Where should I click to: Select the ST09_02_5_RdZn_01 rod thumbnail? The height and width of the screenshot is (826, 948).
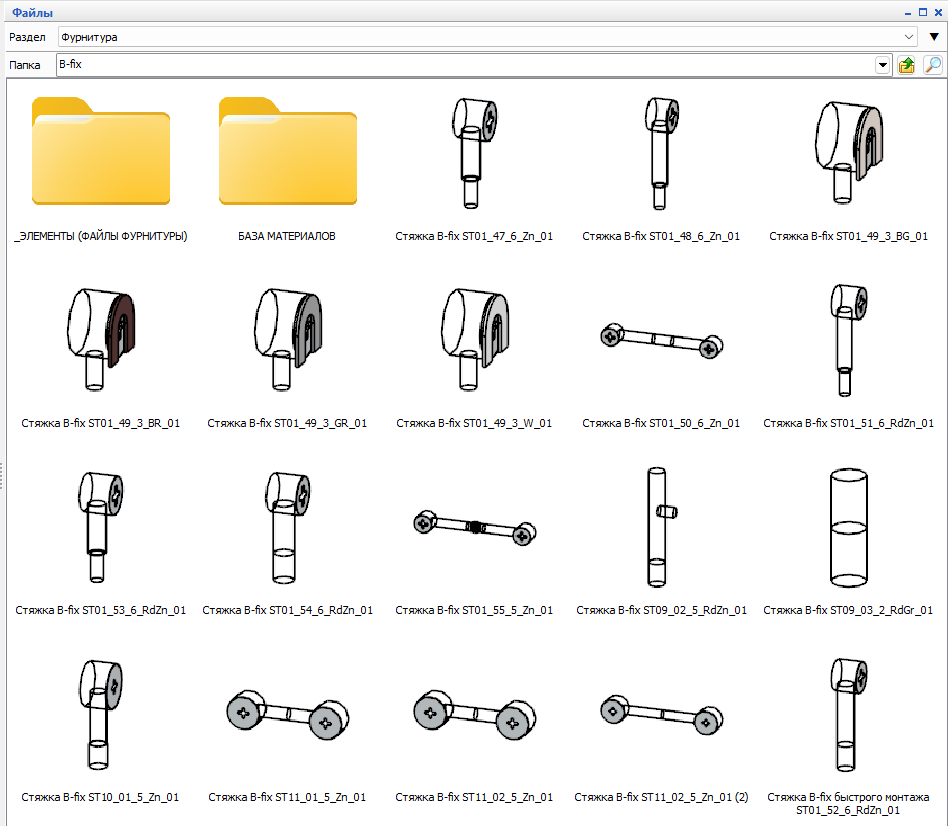[661, 527]
